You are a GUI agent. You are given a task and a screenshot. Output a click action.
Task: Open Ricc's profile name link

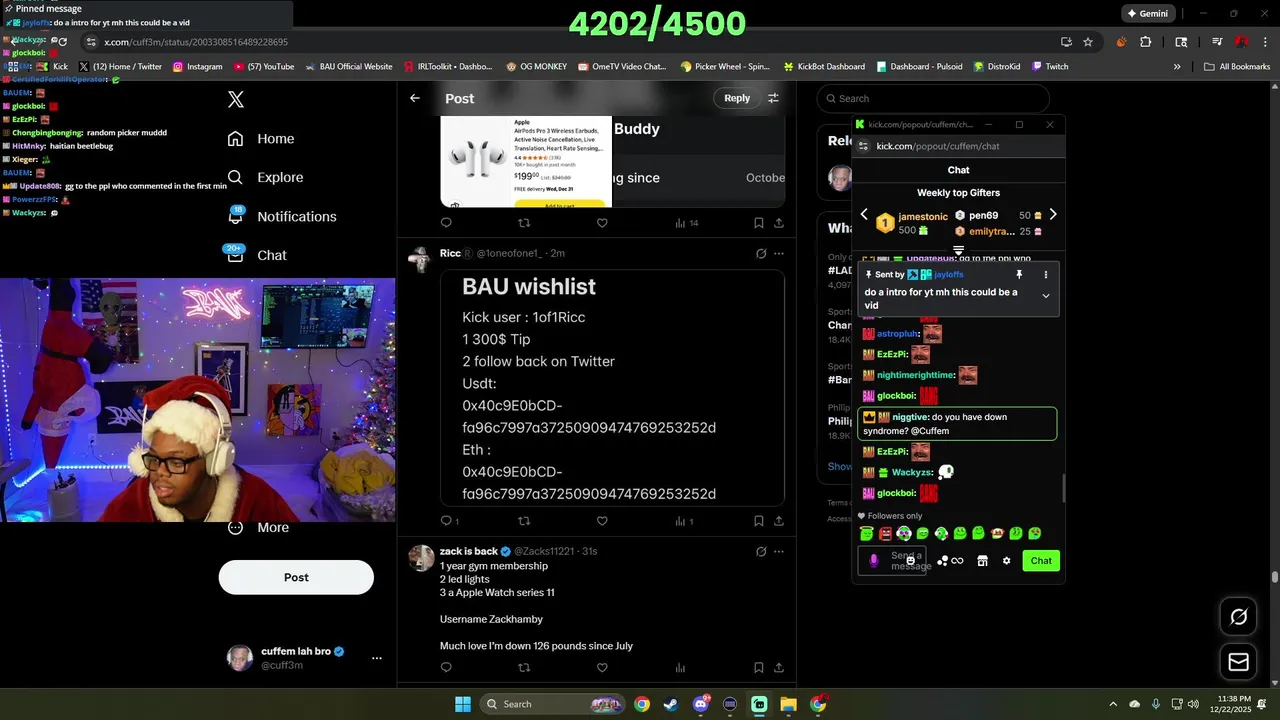click(455, 253)
